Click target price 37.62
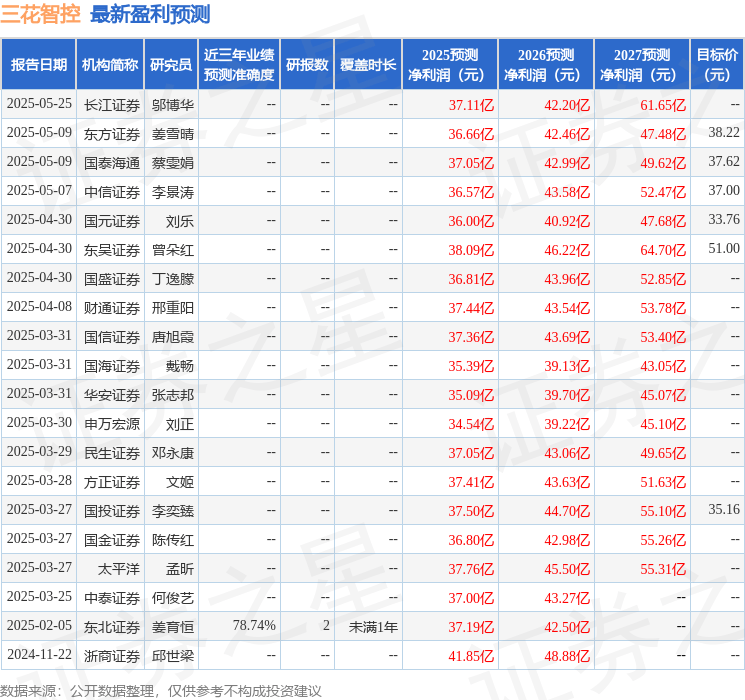 [x=724, y=161]
